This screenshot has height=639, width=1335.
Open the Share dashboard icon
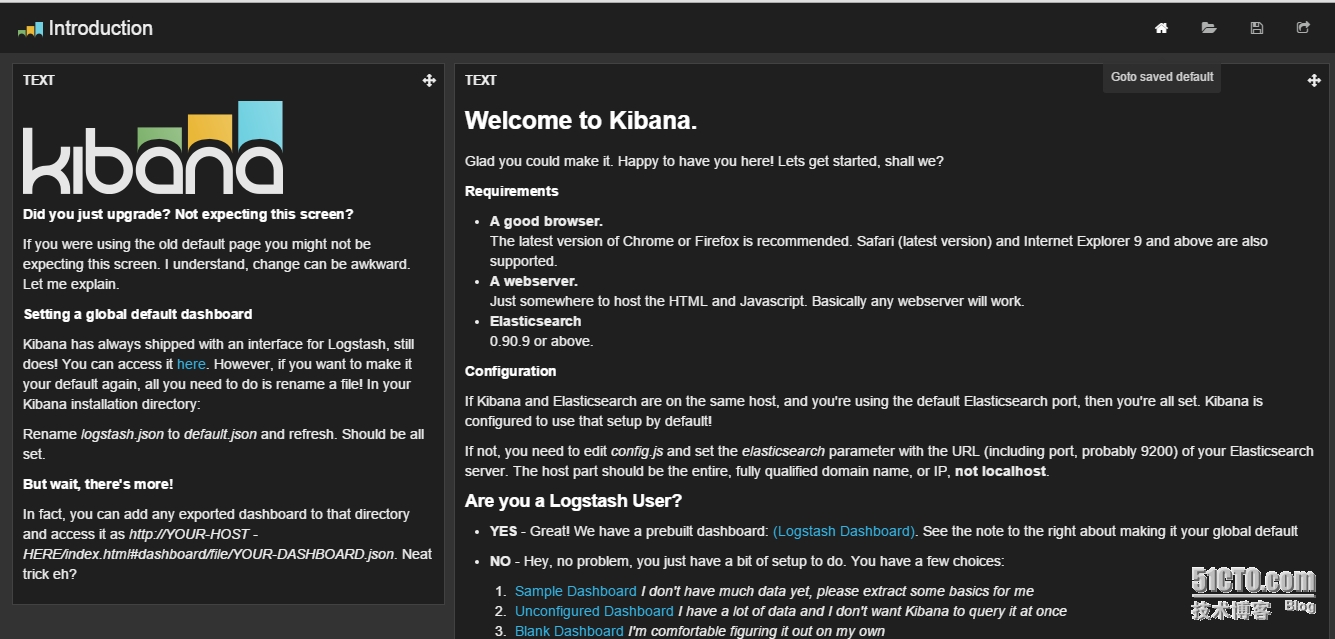point(1303,28)
